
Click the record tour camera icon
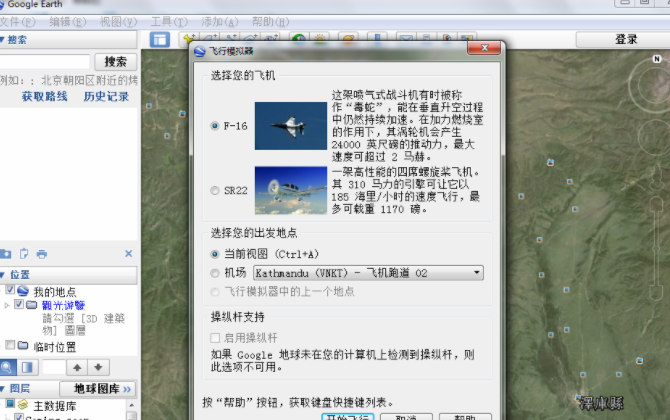coord(271,38)
